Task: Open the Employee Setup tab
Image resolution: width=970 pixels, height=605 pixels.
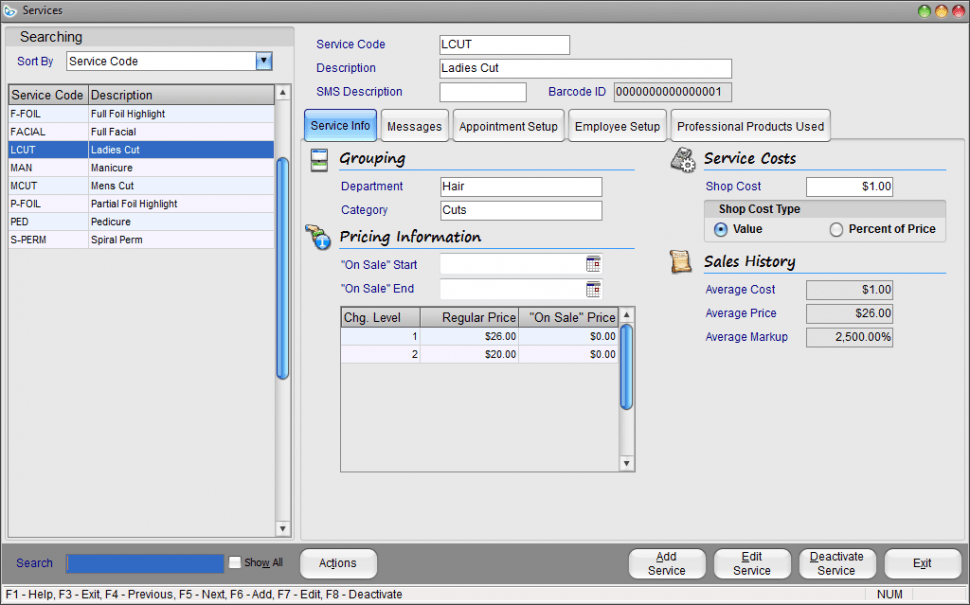Action: [617, 127]
